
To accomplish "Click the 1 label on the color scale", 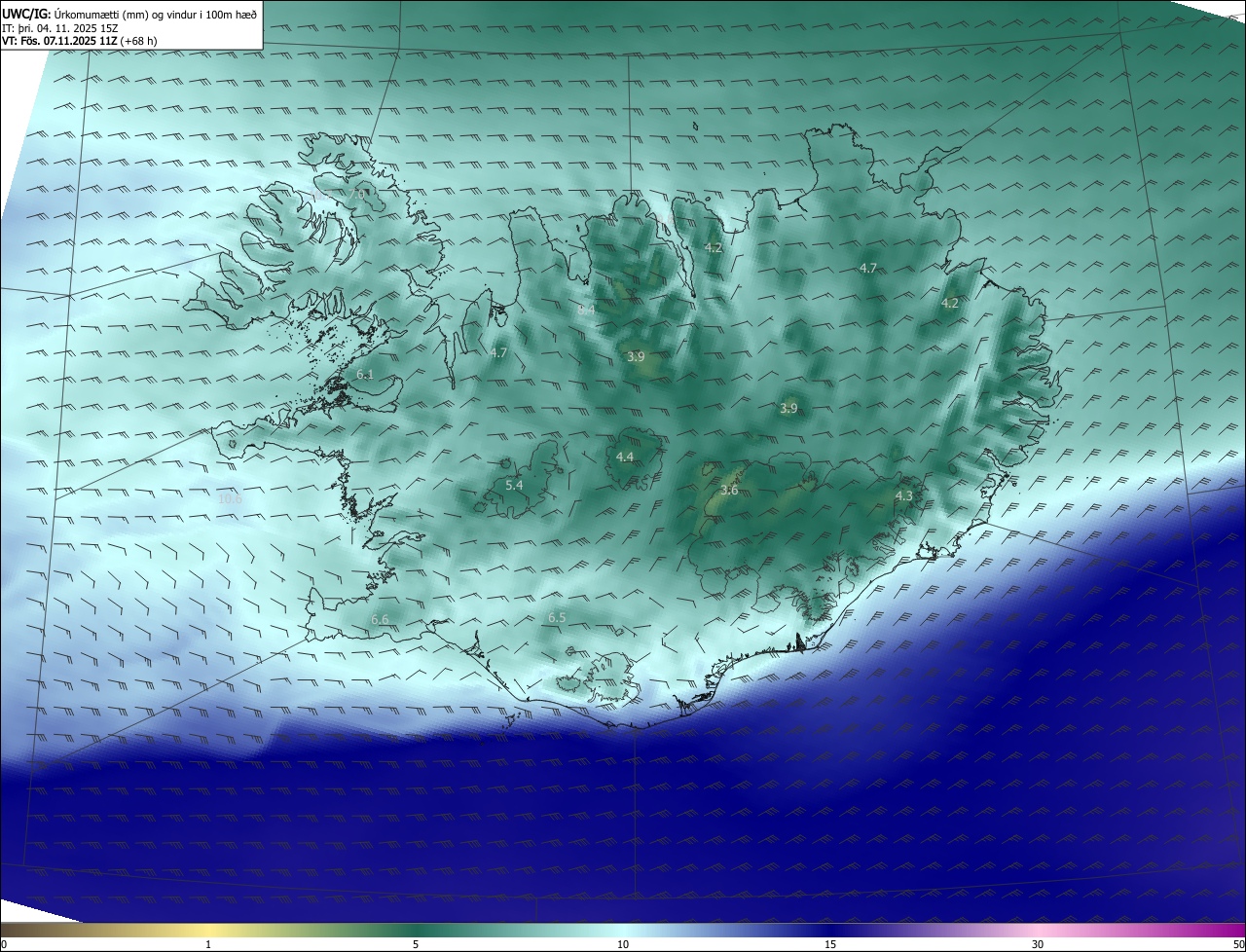I will (209, 944).
